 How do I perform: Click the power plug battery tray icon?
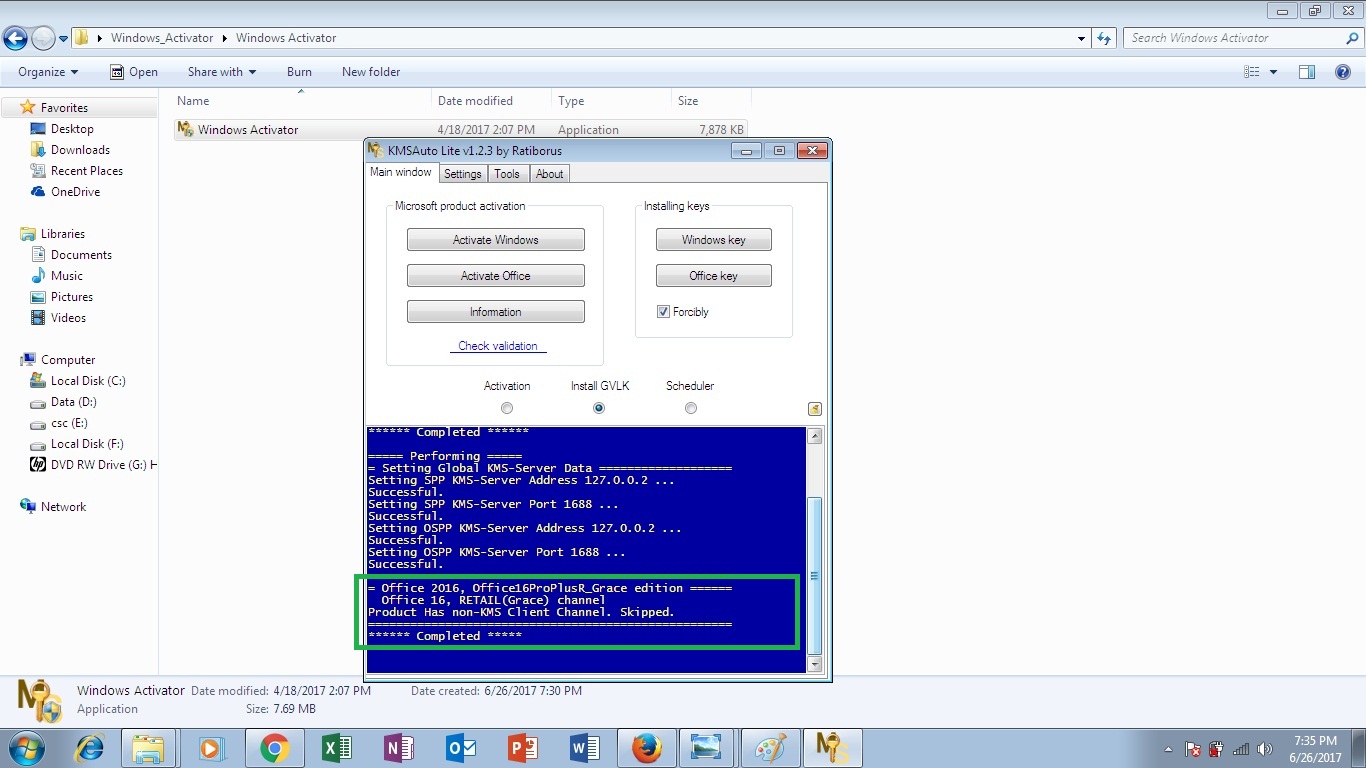tap(1216, 749)
